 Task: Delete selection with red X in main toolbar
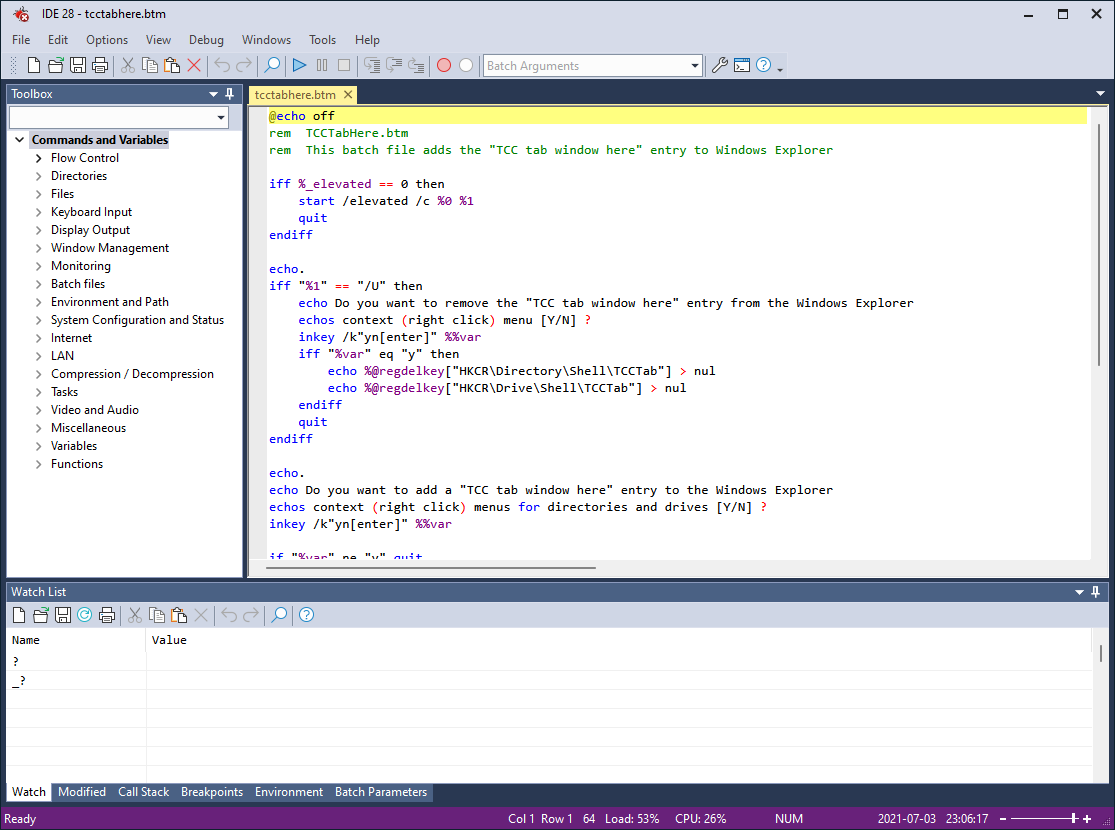pos(194,65)
